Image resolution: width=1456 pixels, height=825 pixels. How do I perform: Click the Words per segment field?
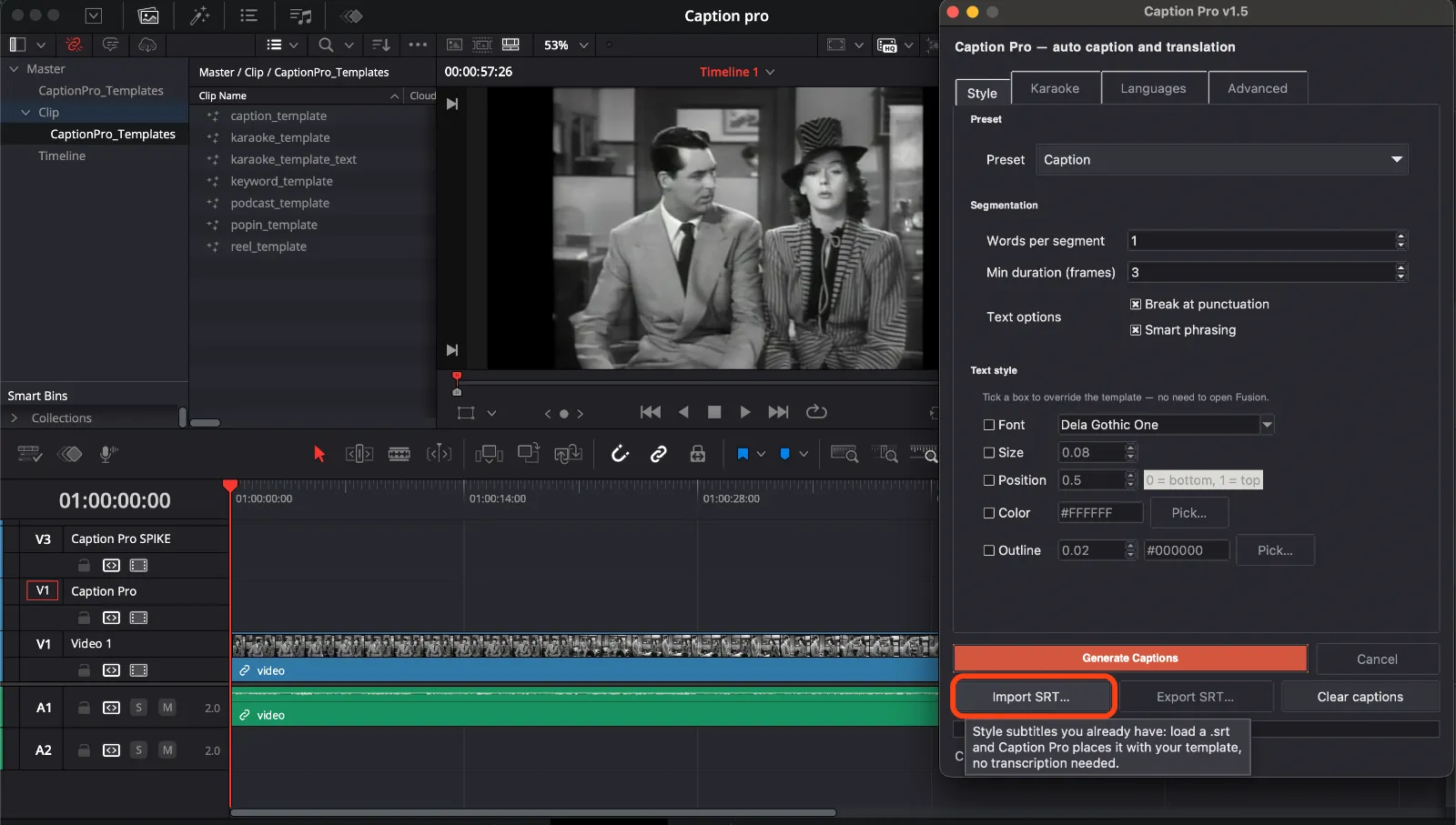point(1268,241)
